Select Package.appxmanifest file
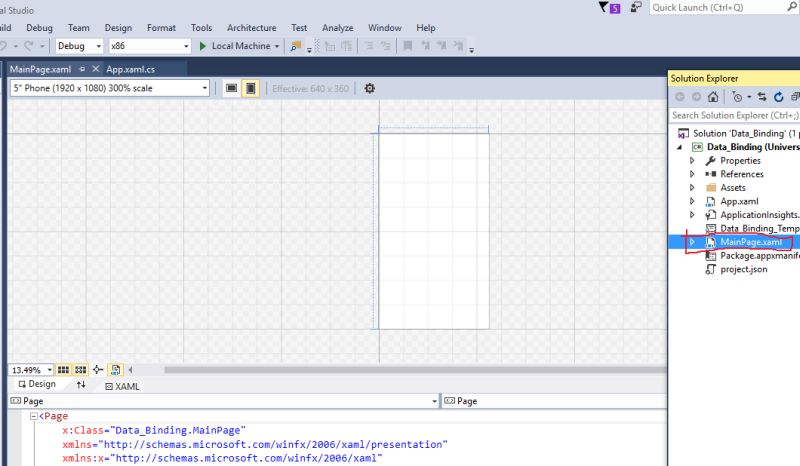Image resolution: width=800 pixels, height=466 pixels. pyautogui.click(x=753, y=256)
